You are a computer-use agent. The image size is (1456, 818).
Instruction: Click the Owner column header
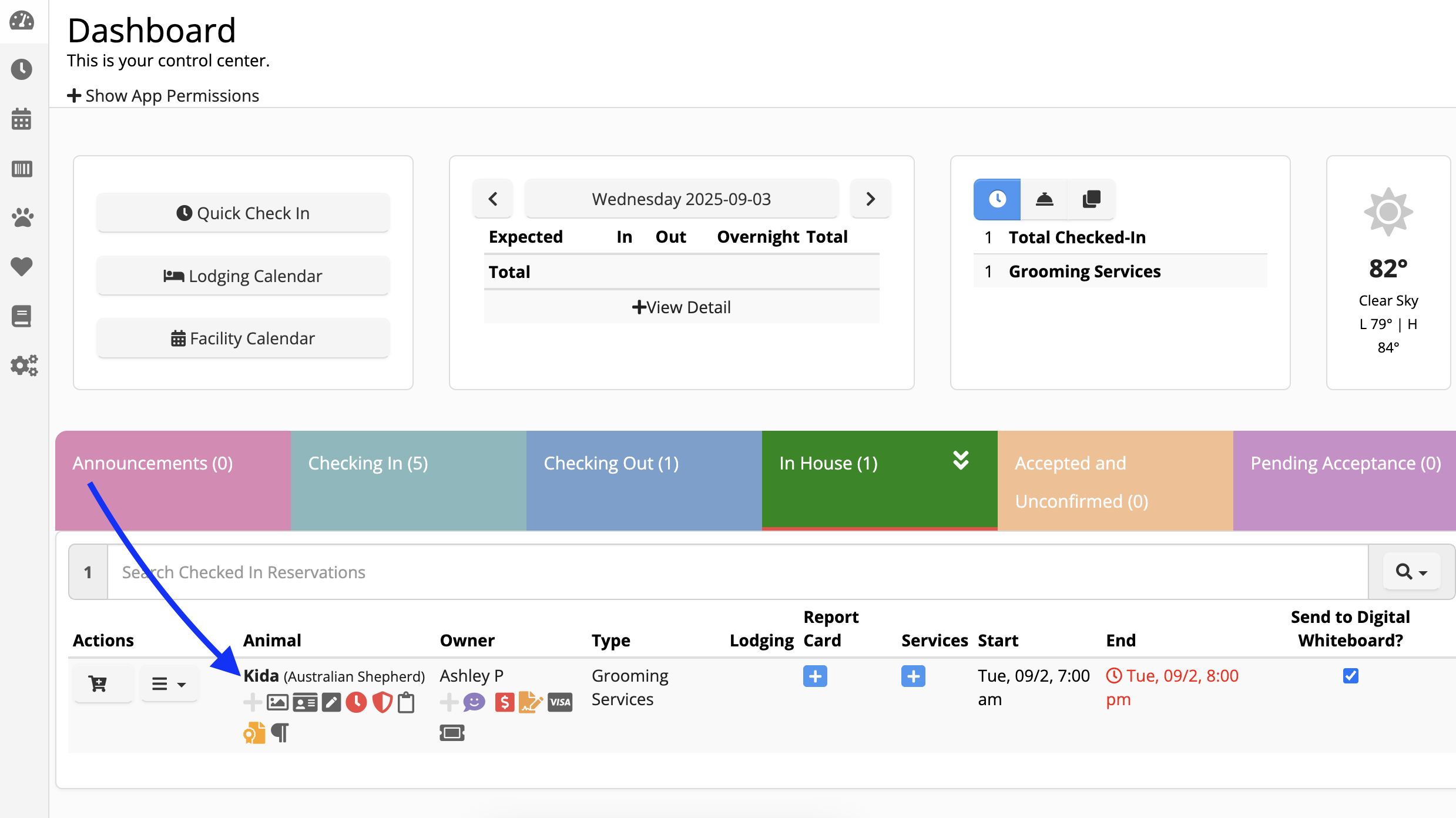[467, 640]
